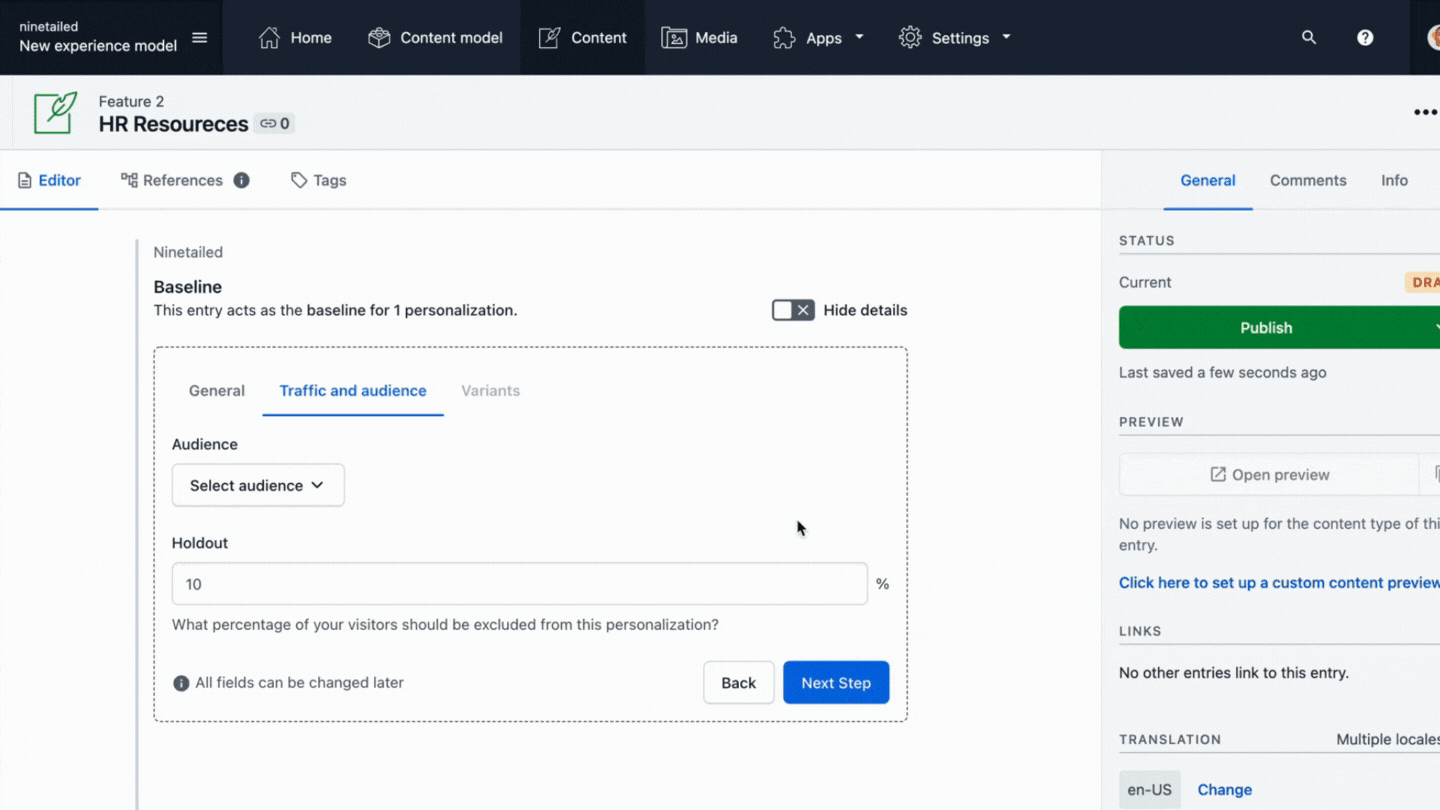This screenshot has height=810, width=1440.
Task: Click the Content model menu label
Action: point(451,38)
